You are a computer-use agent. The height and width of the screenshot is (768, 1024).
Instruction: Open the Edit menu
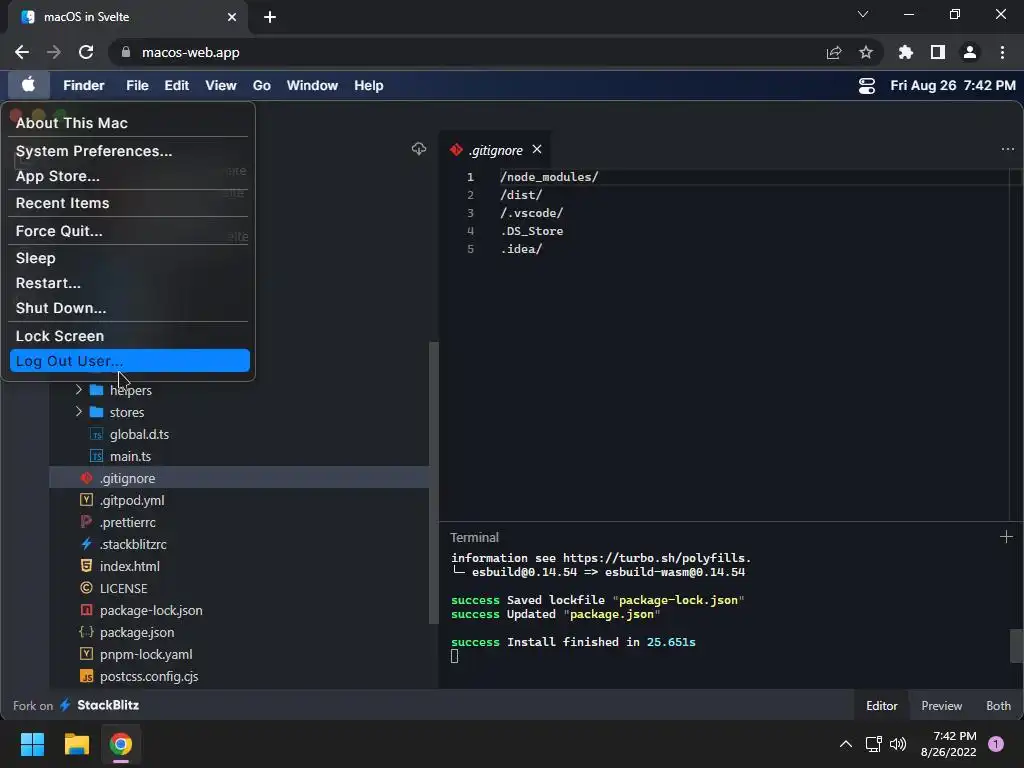coord(176,86)
